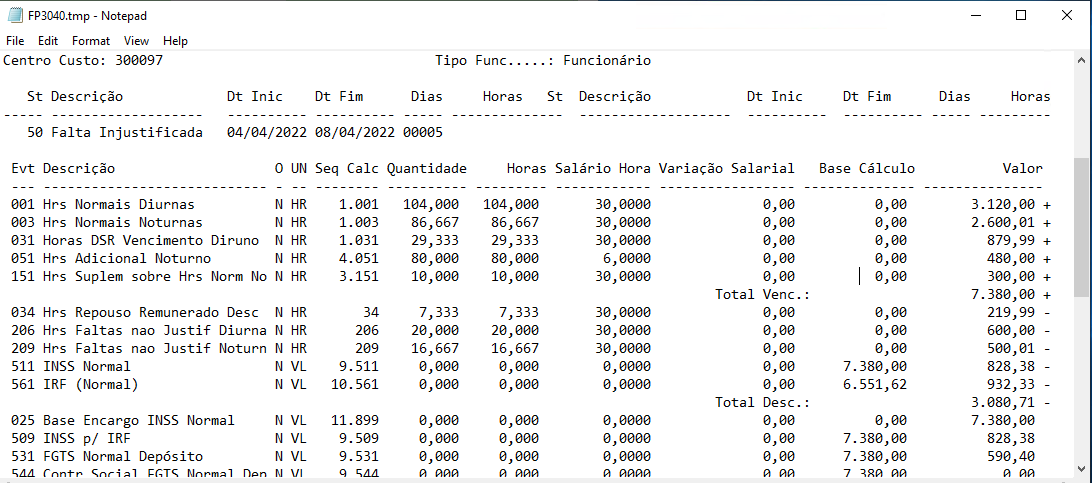Click 'Hrs Faltas nao Justif Diurna' text
Image resolution: width=1092 pixels, height=483 pixels.
pos(155,331)
